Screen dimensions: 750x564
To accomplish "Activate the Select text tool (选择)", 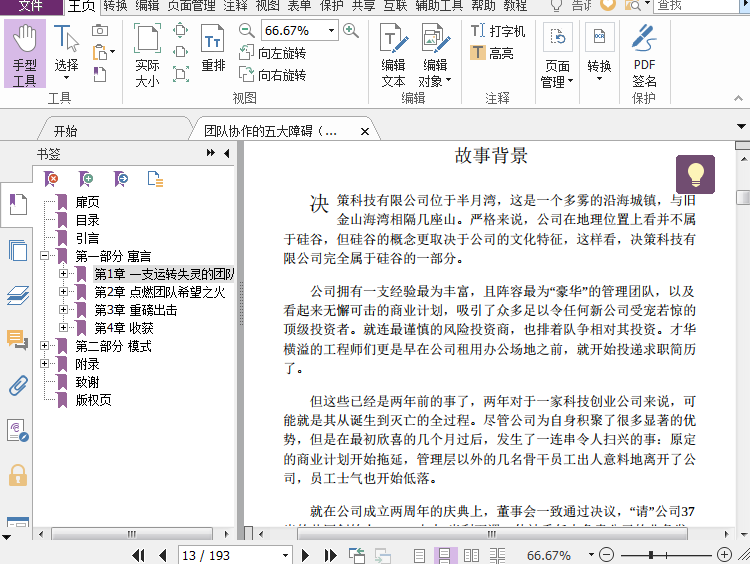I will click(66, 53).
